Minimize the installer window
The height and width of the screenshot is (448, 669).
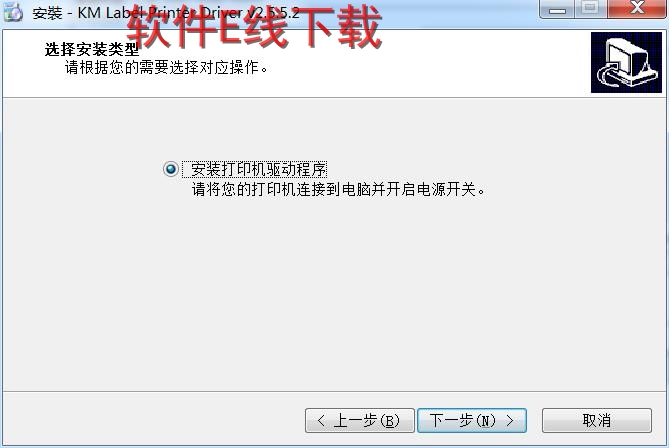click(x=557, y=9)
